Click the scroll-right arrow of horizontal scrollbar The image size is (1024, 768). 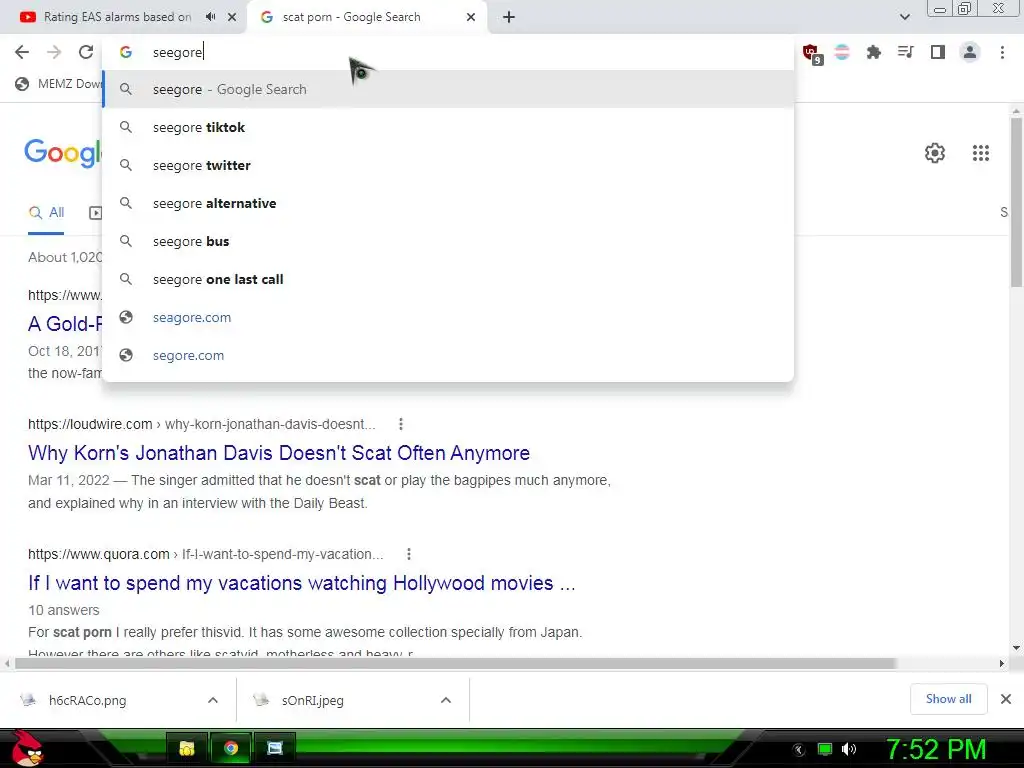(1001, 664)
